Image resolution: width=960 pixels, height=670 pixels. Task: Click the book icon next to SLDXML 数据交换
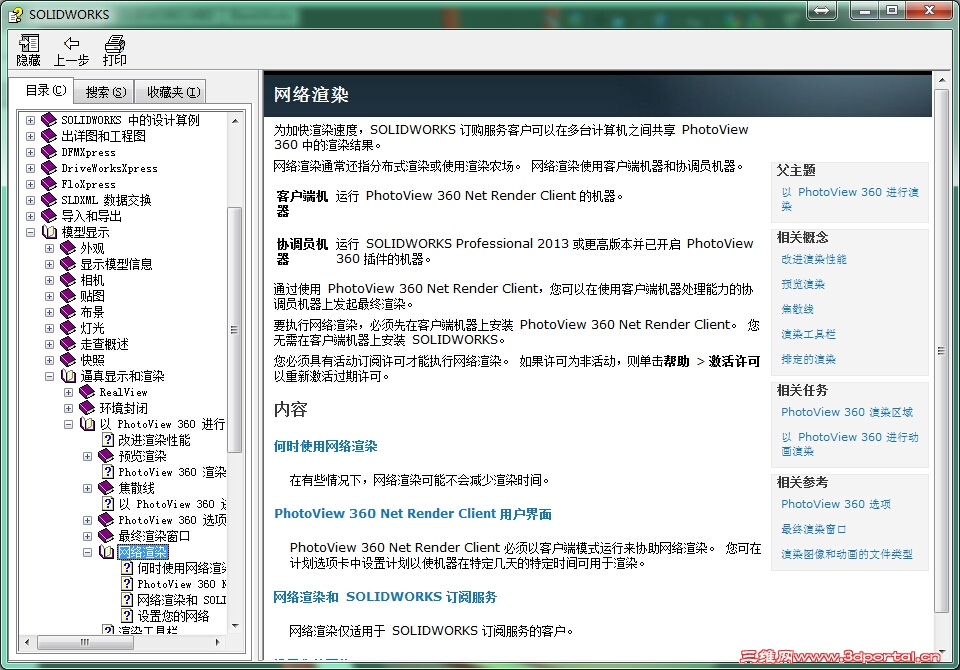[x=49, y=200]
